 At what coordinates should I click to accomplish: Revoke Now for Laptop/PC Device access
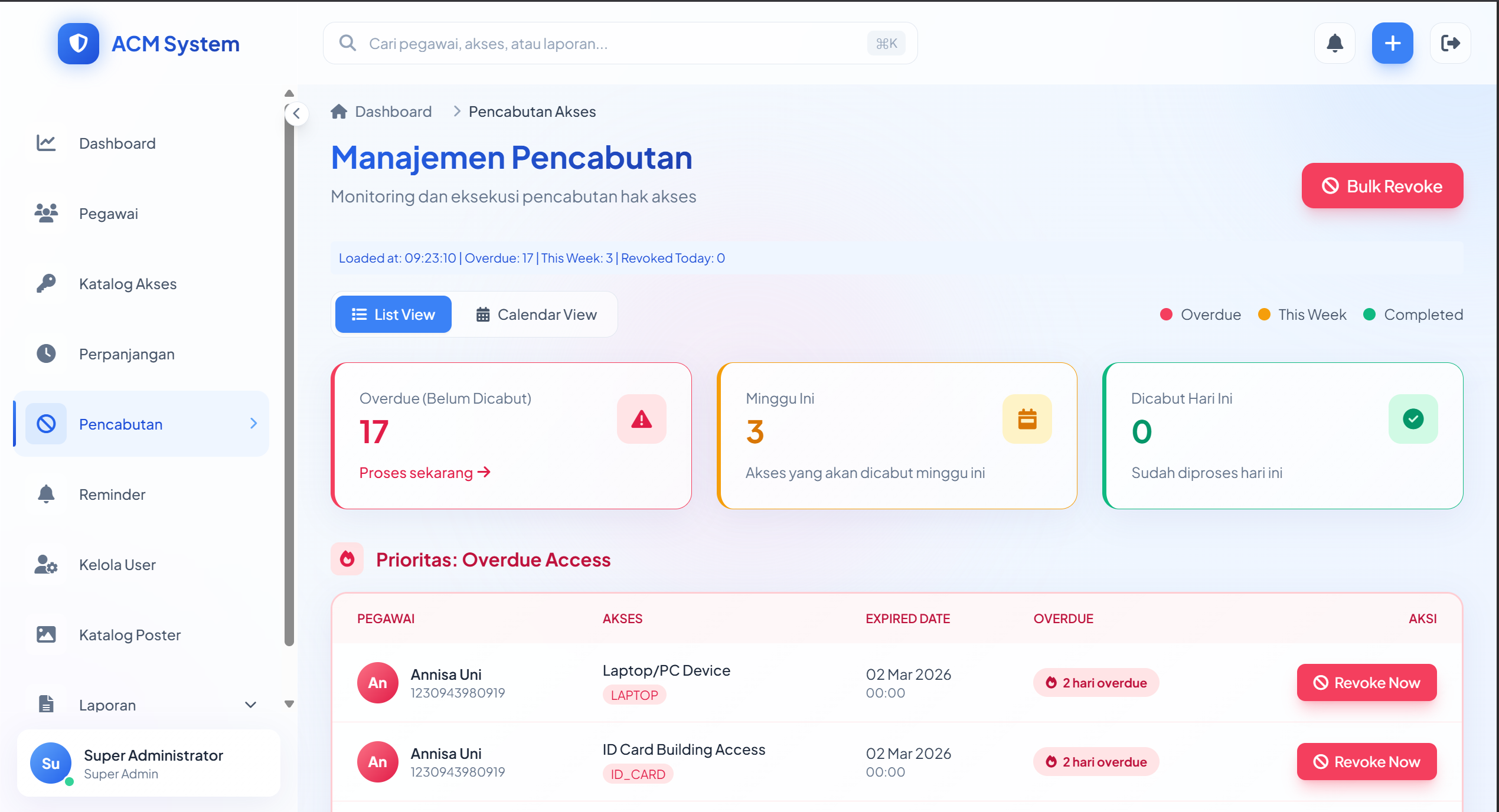coord(1366,683)
